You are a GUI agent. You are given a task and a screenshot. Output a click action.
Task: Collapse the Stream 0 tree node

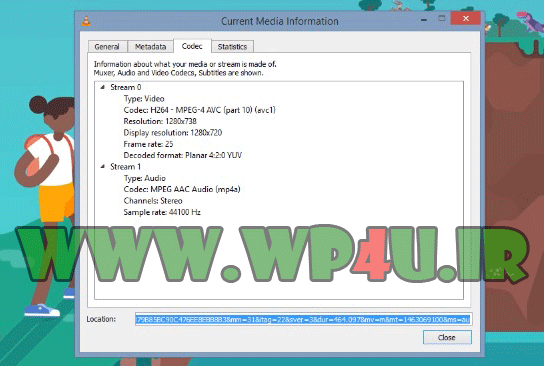tap(102, 87)
